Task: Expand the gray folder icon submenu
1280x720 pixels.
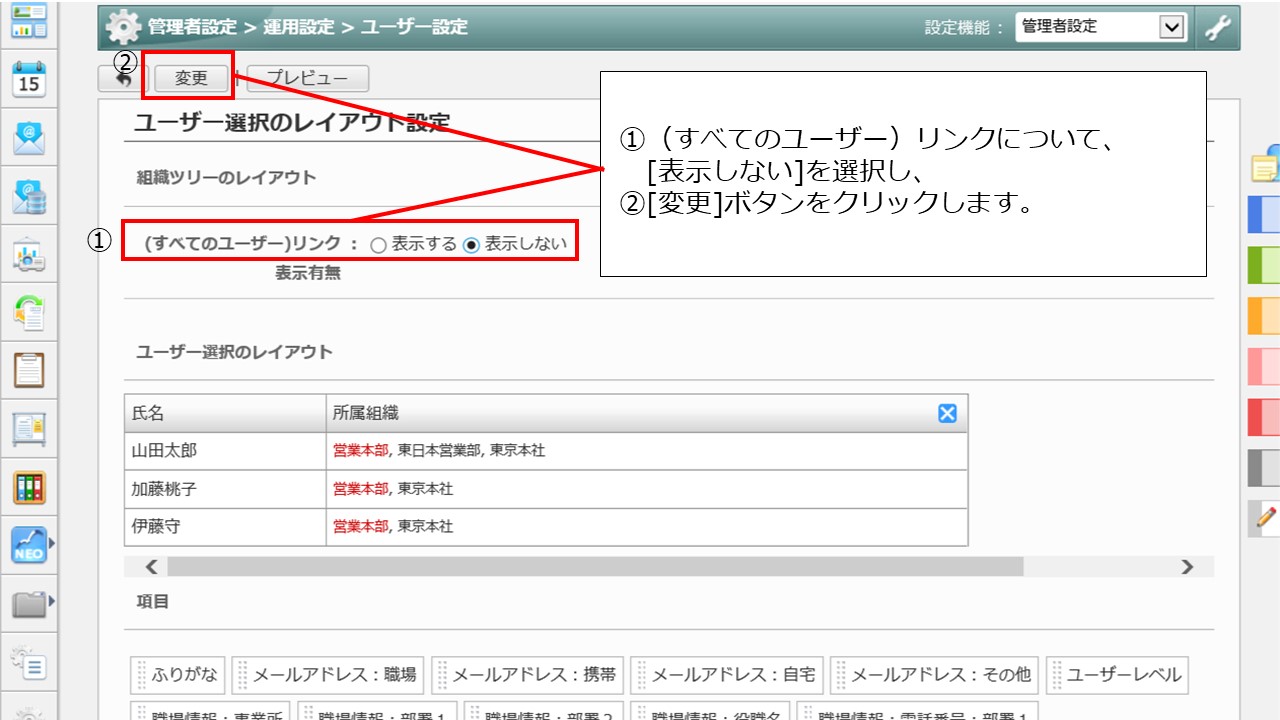Action: click(x=50, y=603)
